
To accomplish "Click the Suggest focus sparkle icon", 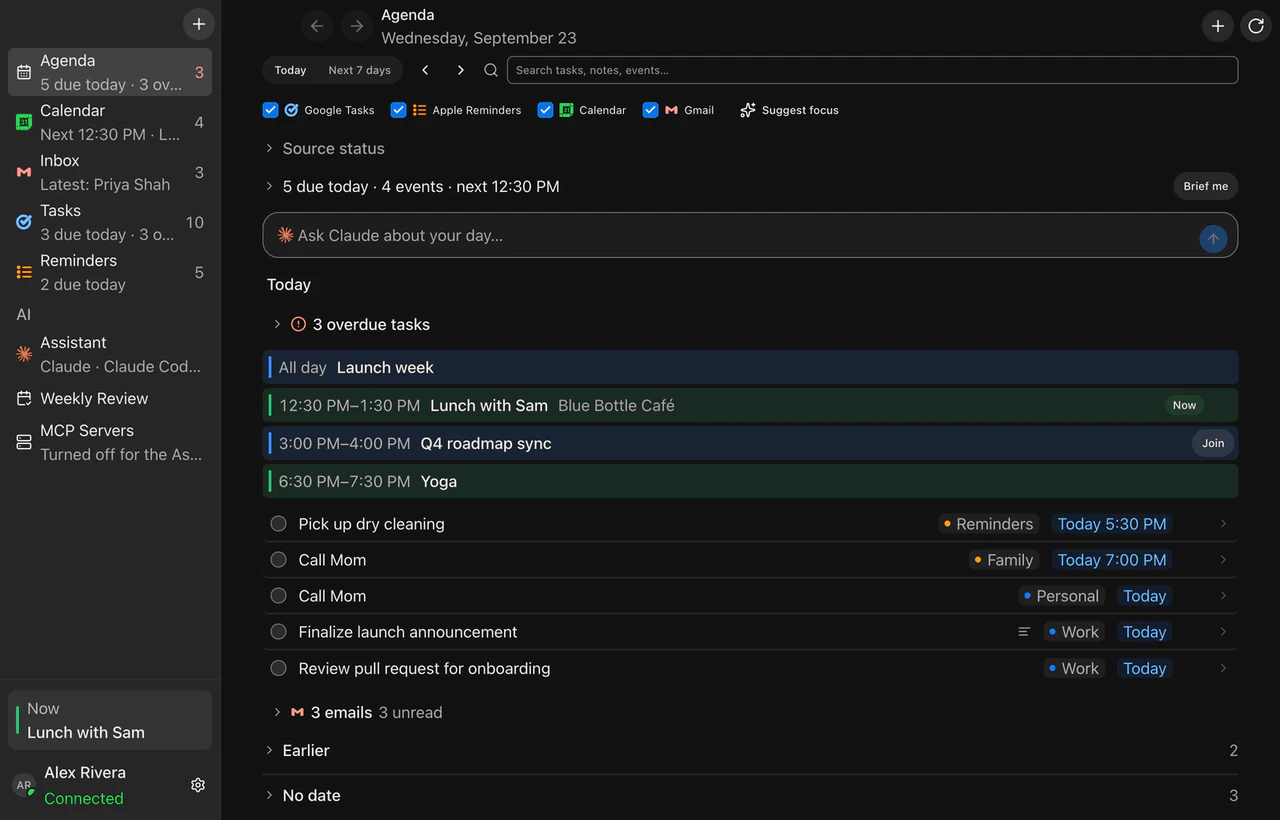I will (748, 110).
